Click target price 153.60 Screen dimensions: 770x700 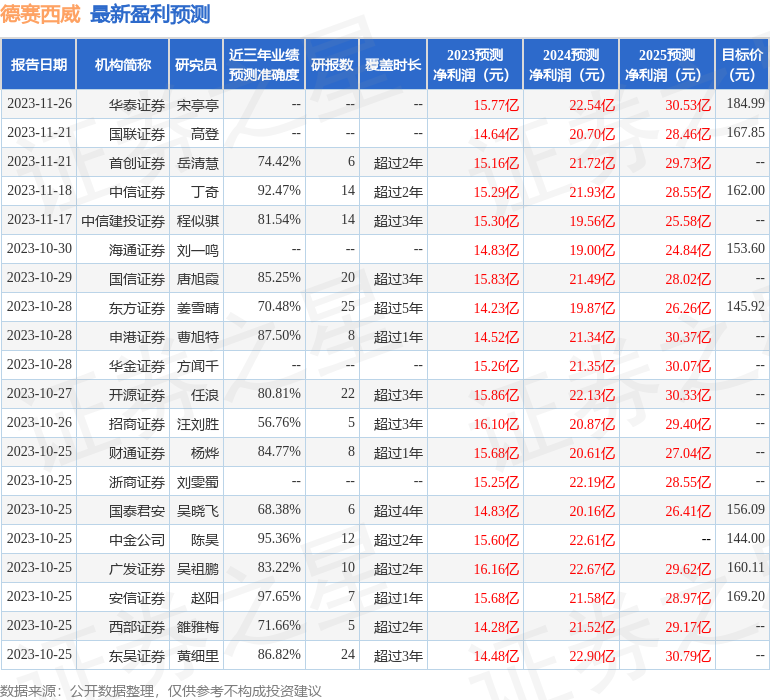(745, 249)
